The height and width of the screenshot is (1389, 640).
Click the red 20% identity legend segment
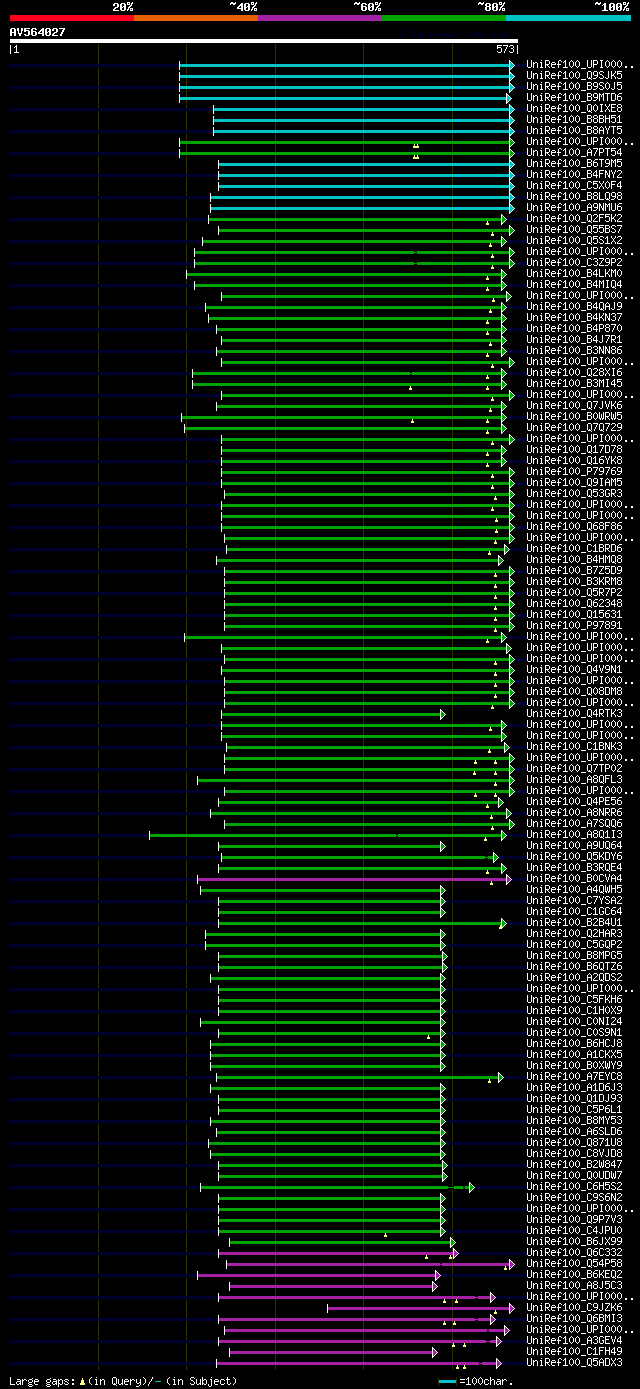(x=72, y=18)
